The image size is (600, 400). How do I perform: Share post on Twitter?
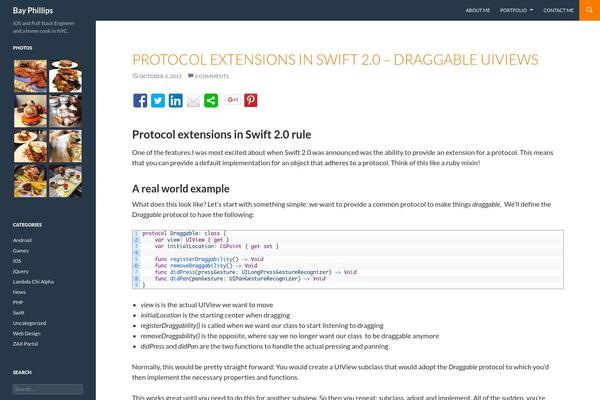point(158,101)
